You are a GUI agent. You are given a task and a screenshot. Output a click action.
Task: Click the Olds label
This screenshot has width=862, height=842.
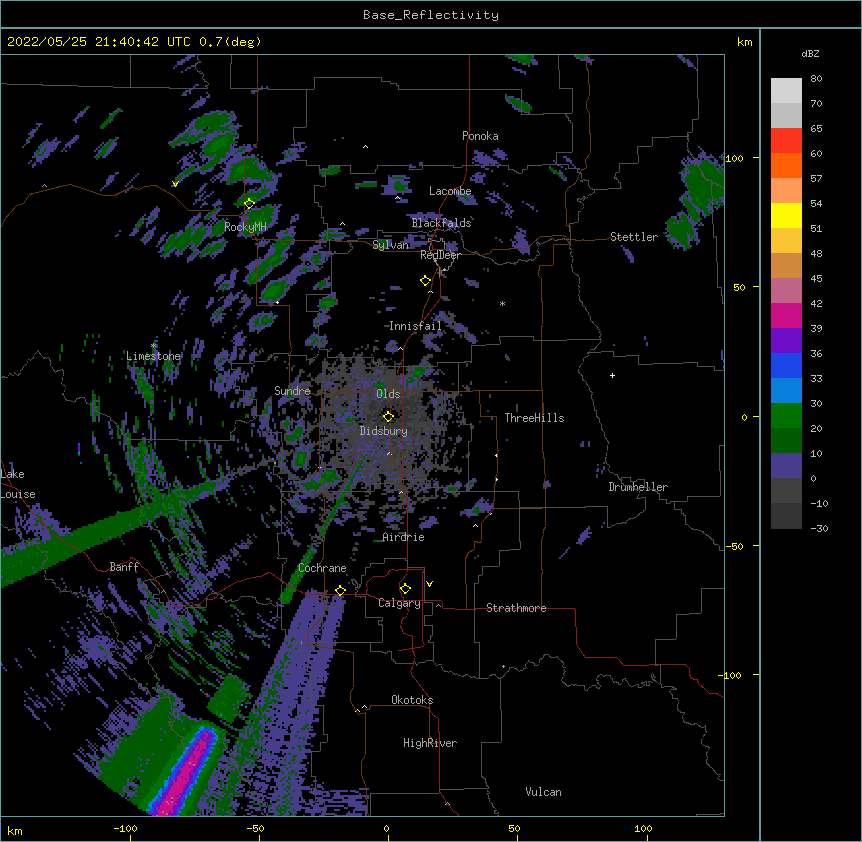388,394
